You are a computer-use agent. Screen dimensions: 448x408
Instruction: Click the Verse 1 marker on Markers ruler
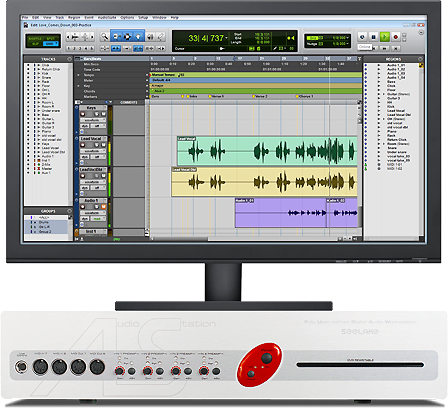[217, 96]
